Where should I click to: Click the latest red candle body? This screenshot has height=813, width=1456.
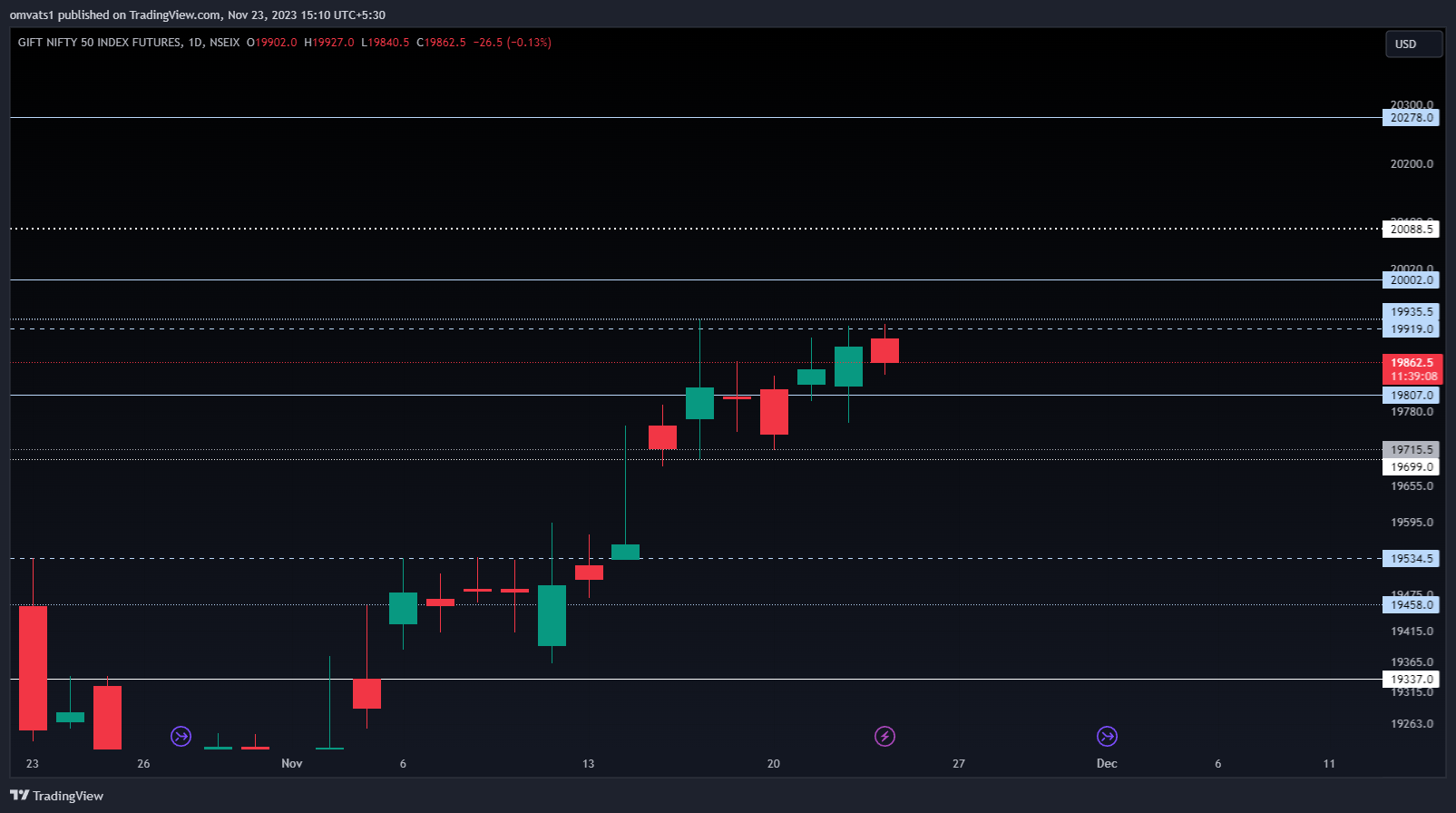point(884,350)
